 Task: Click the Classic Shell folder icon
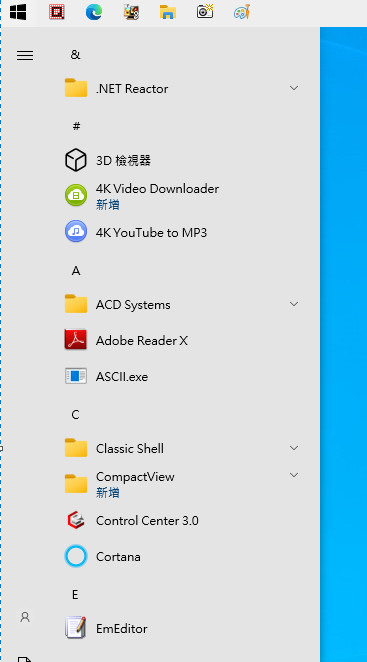coord(76,448)
